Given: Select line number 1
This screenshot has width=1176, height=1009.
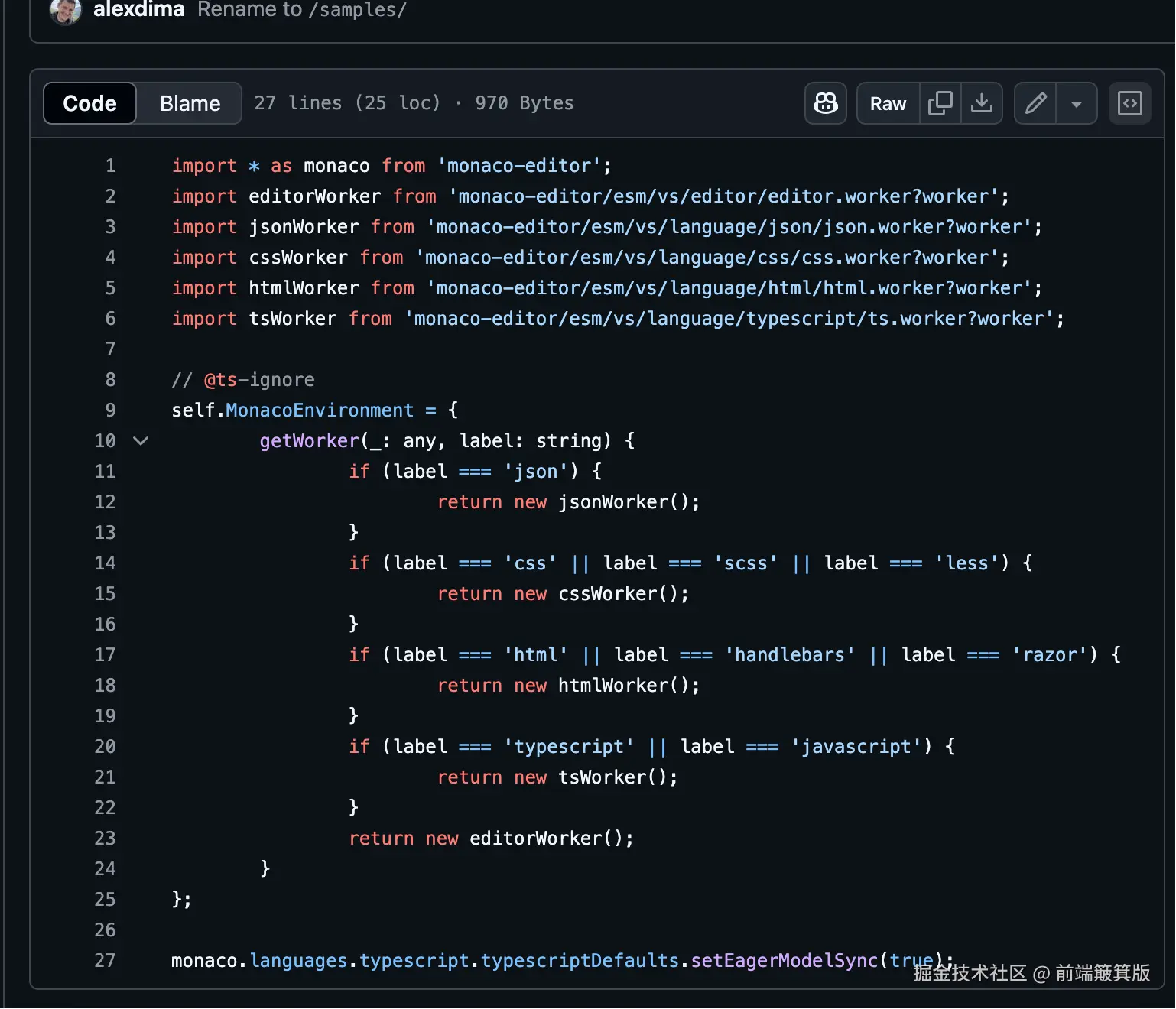Looking at the screenshot, I should tap(111, 166).
